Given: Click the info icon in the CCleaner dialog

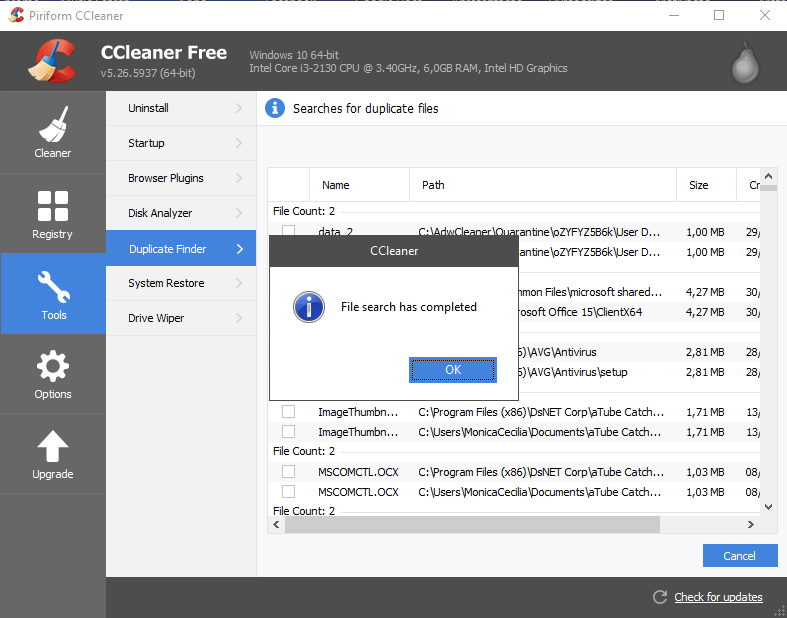Looking at the screenshot, I should click(x=309, y=307).
